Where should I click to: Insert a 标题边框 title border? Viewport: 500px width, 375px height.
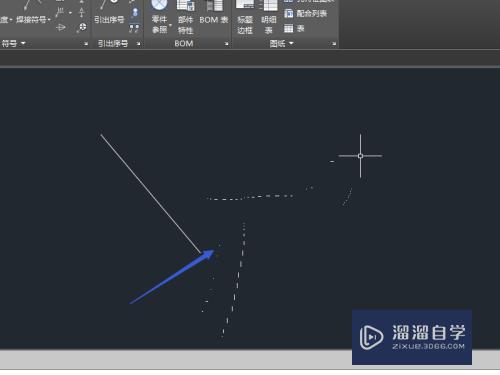click(245, 17)
